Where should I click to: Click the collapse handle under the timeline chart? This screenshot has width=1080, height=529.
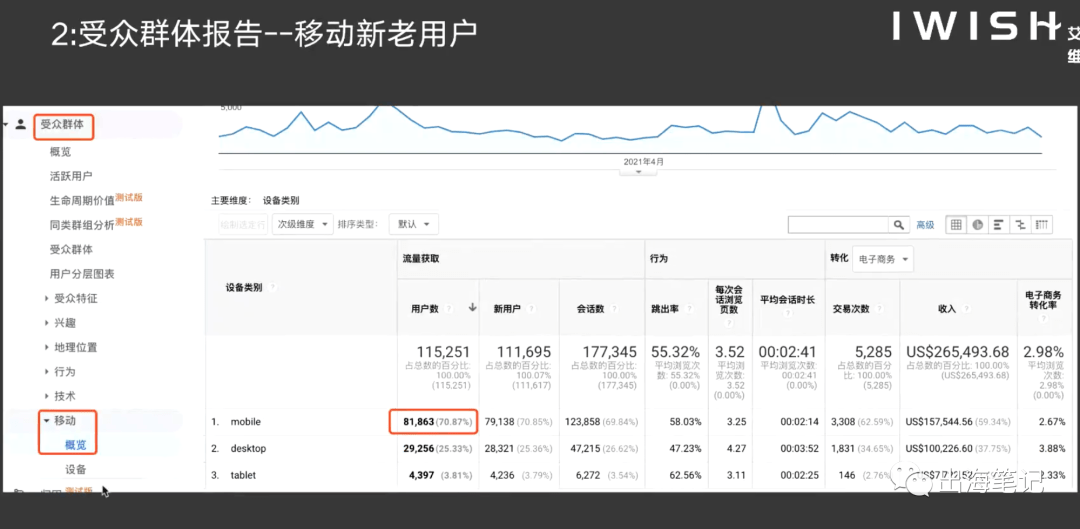pos(638,172)
